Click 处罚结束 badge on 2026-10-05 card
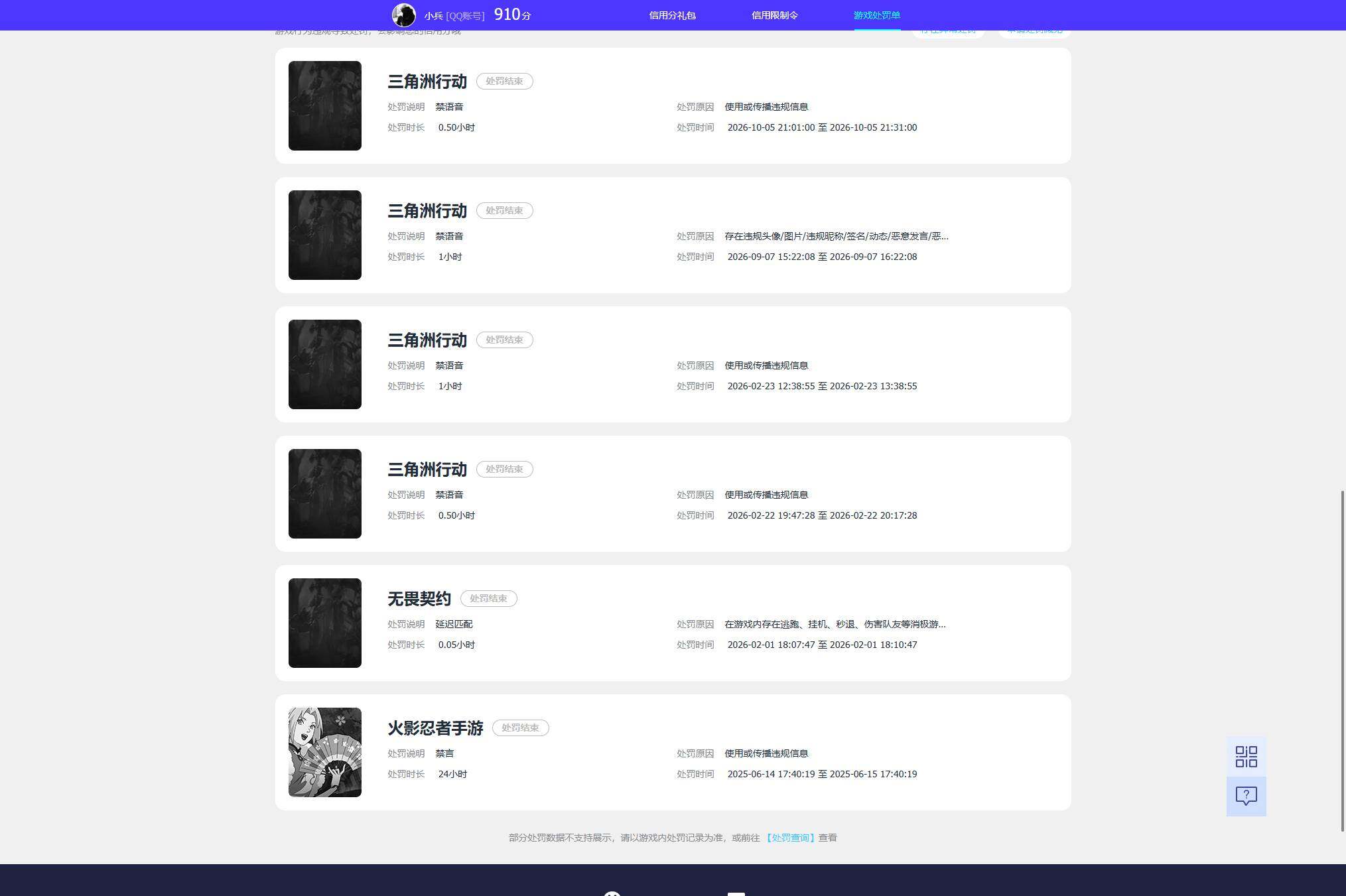 [504, 81]
